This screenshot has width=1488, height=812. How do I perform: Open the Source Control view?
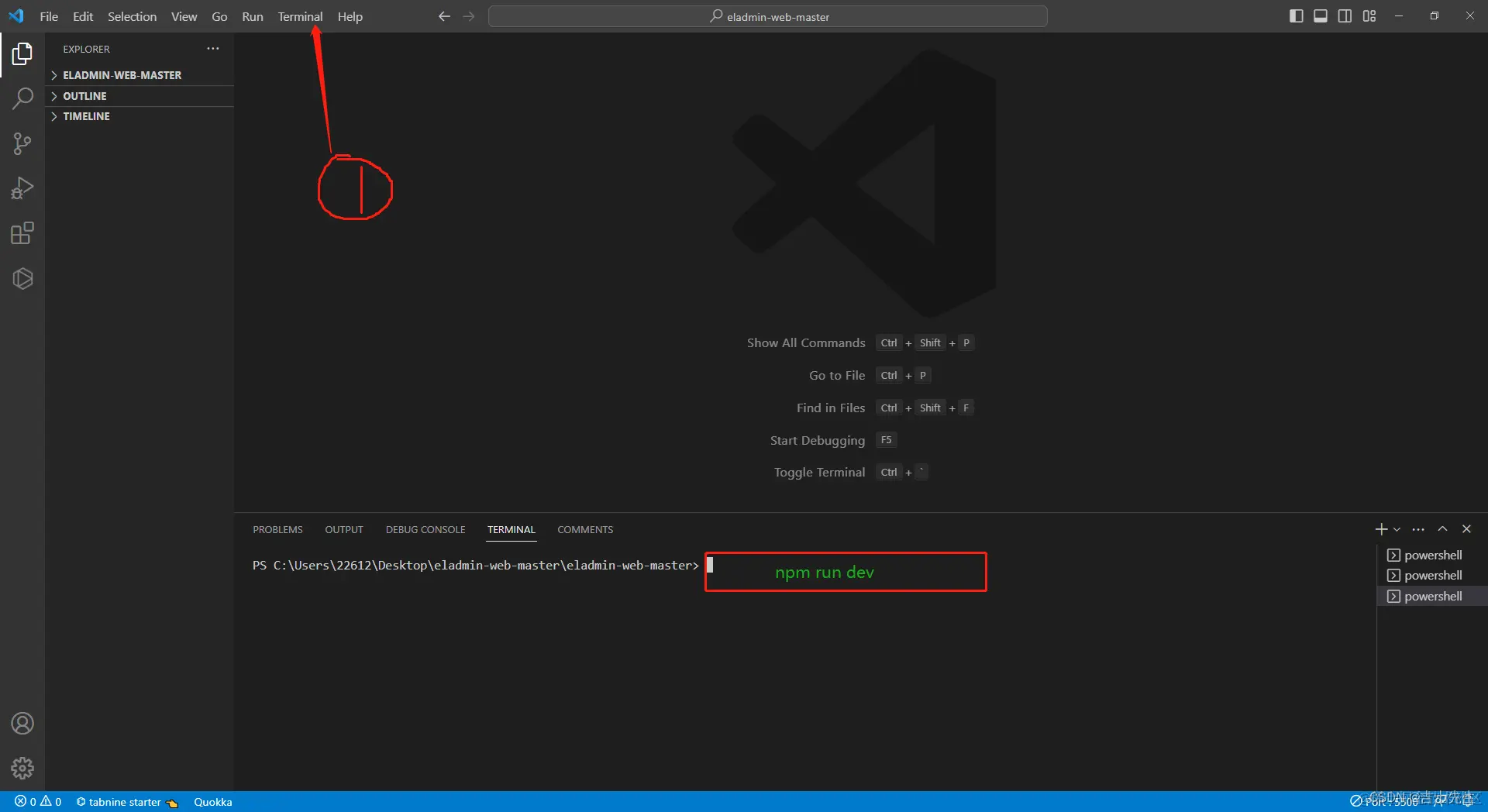click(x=22, y=143)
